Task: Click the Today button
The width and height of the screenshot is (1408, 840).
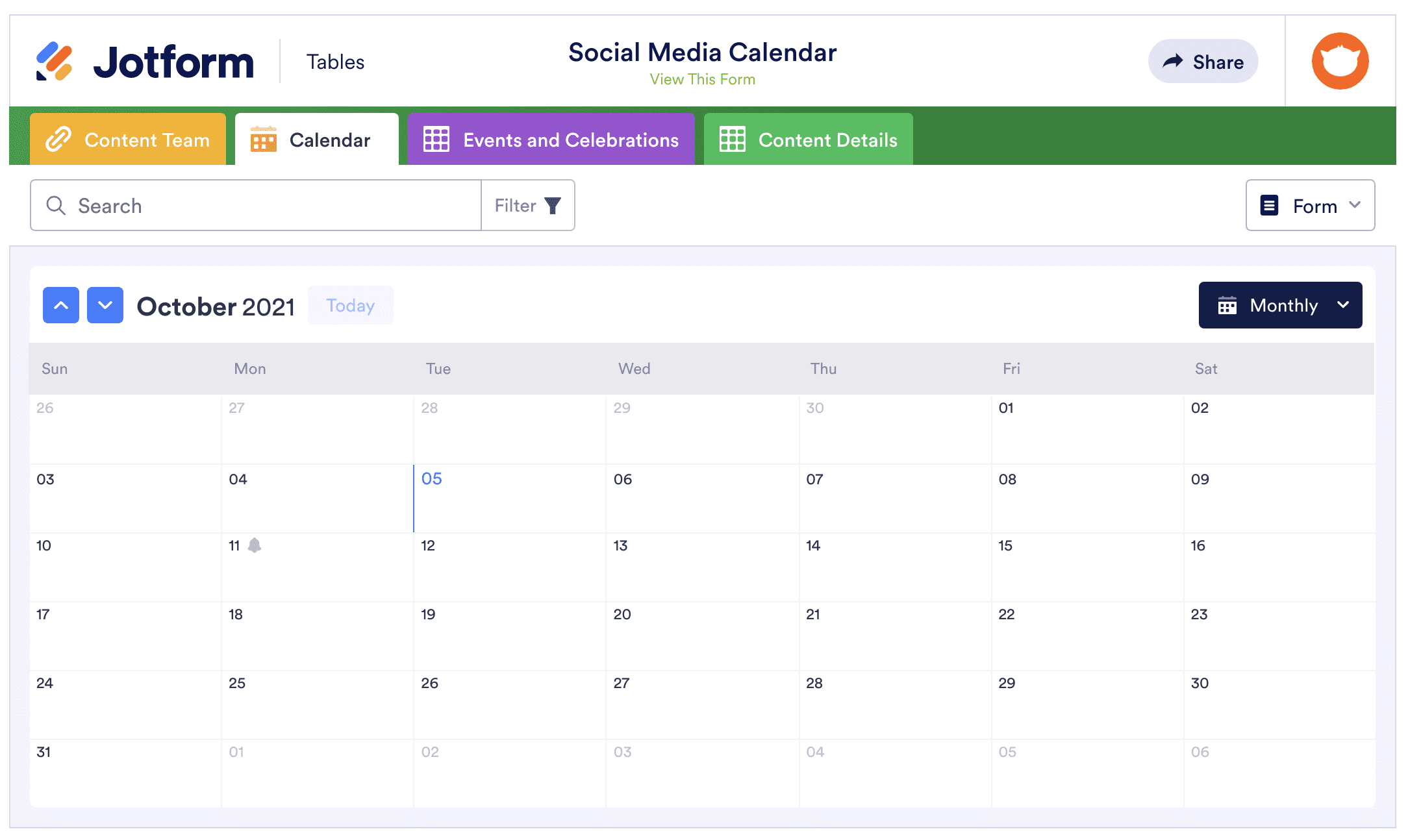Action: pos(350,305)
